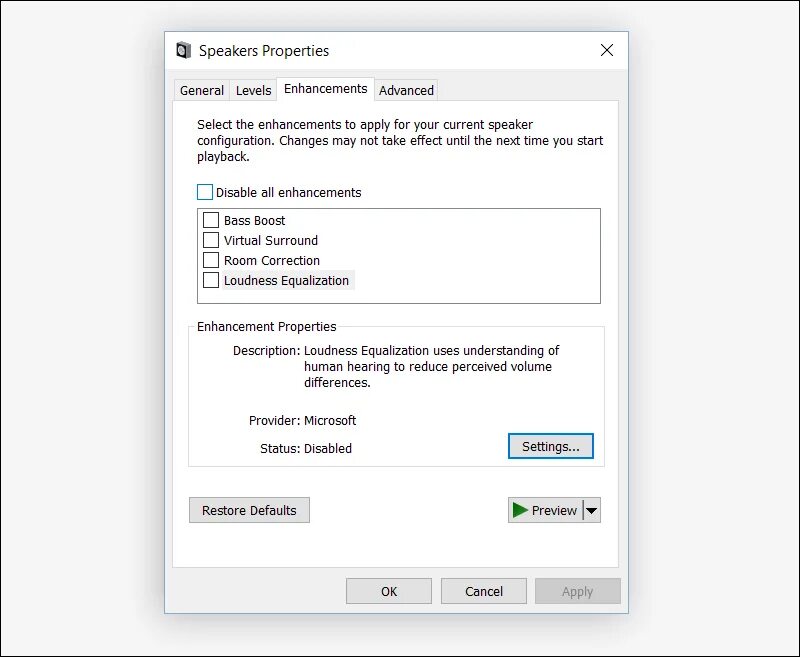The image size is (800, 657).
Task: Cancel the dialog changes
Action: 484,591
